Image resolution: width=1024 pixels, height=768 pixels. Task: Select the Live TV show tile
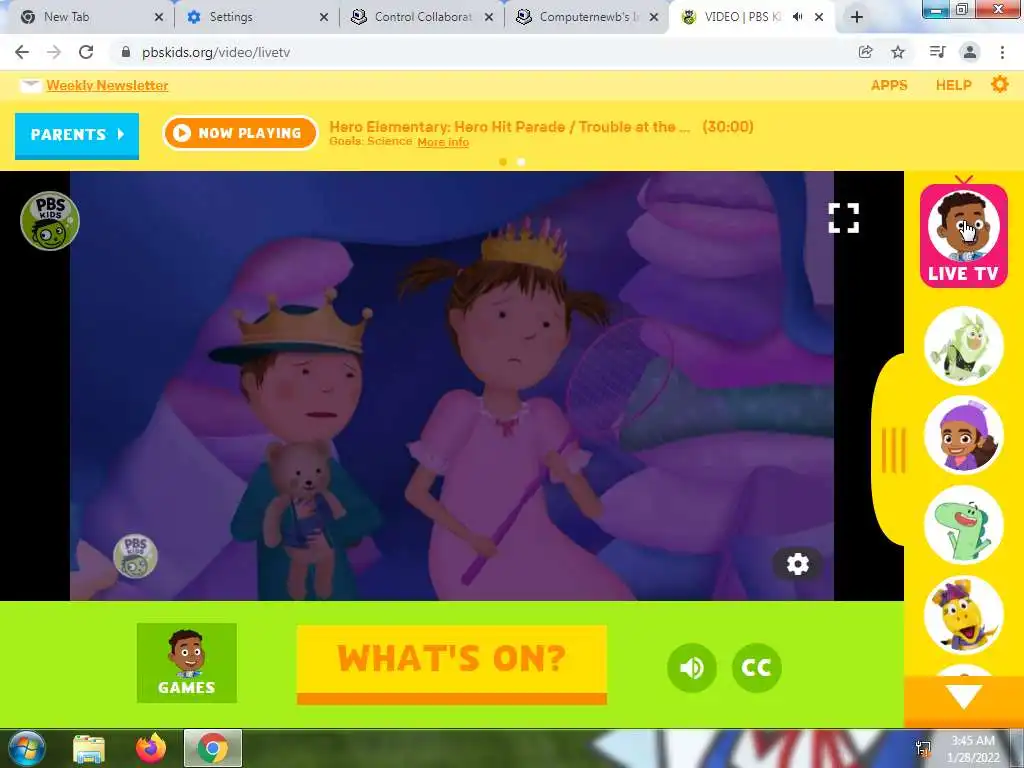963,235
